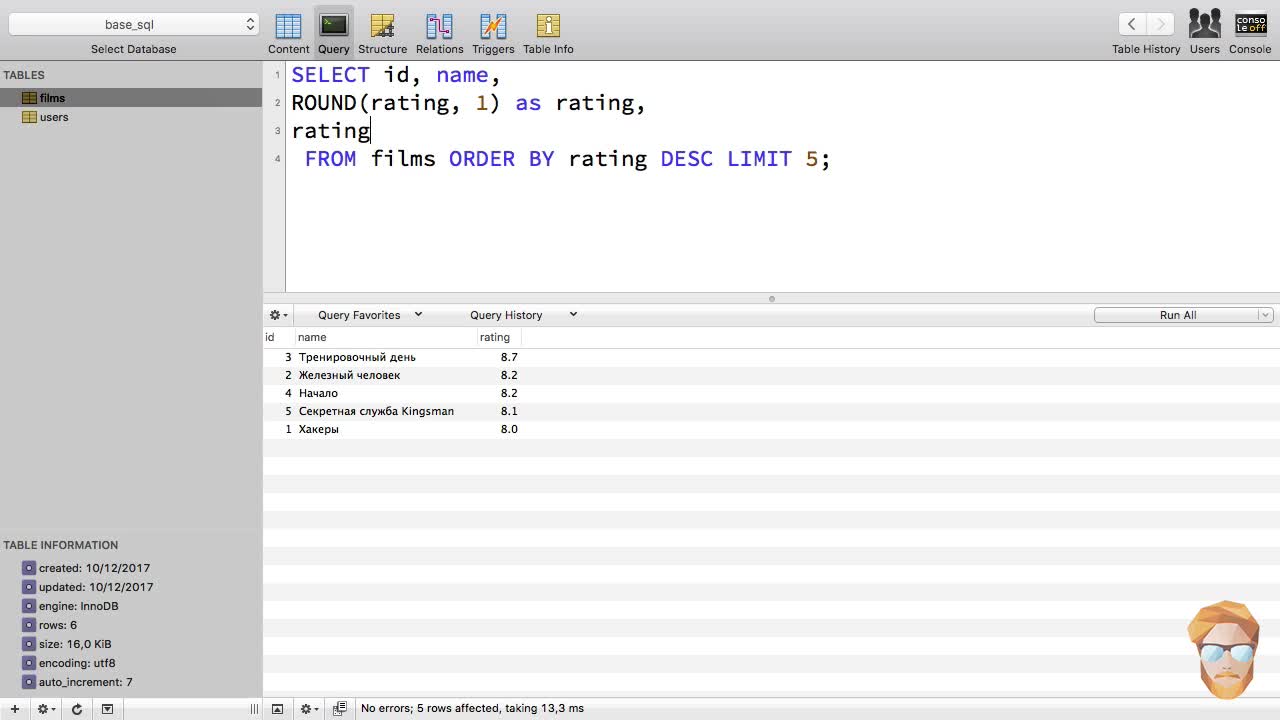Open the Run All dropdown arrow

pyautogui.click(x=1265, y=315)
